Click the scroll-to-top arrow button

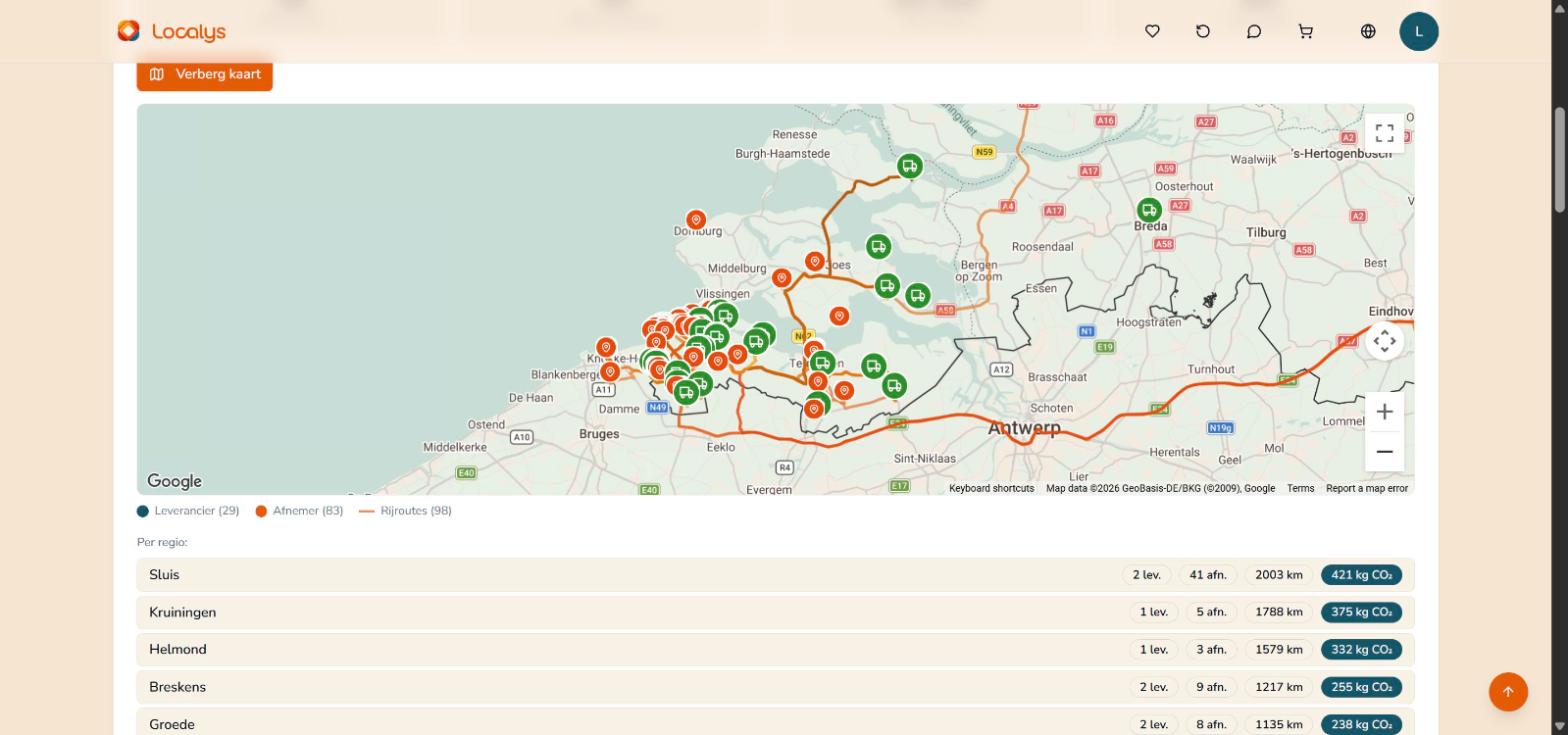point(1508,692)
